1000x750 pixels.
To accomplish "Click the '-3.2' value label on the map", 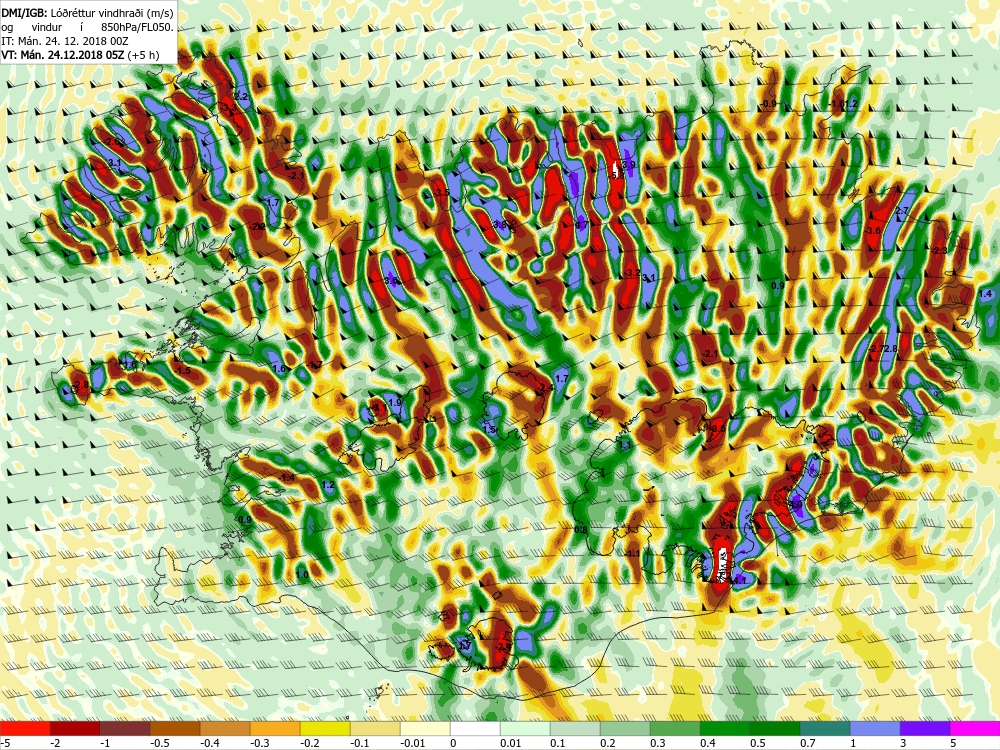I will pyautogui.click(x=631, y=272).
